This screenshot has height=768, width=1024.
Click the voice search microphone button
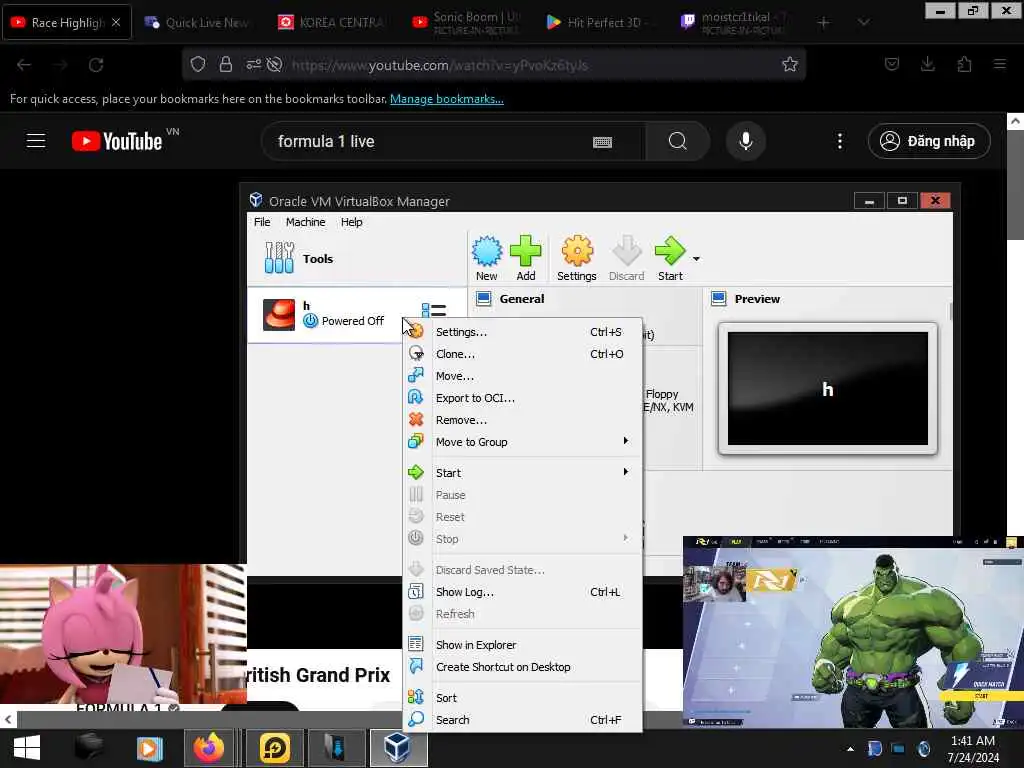click(x=746, y=141)
